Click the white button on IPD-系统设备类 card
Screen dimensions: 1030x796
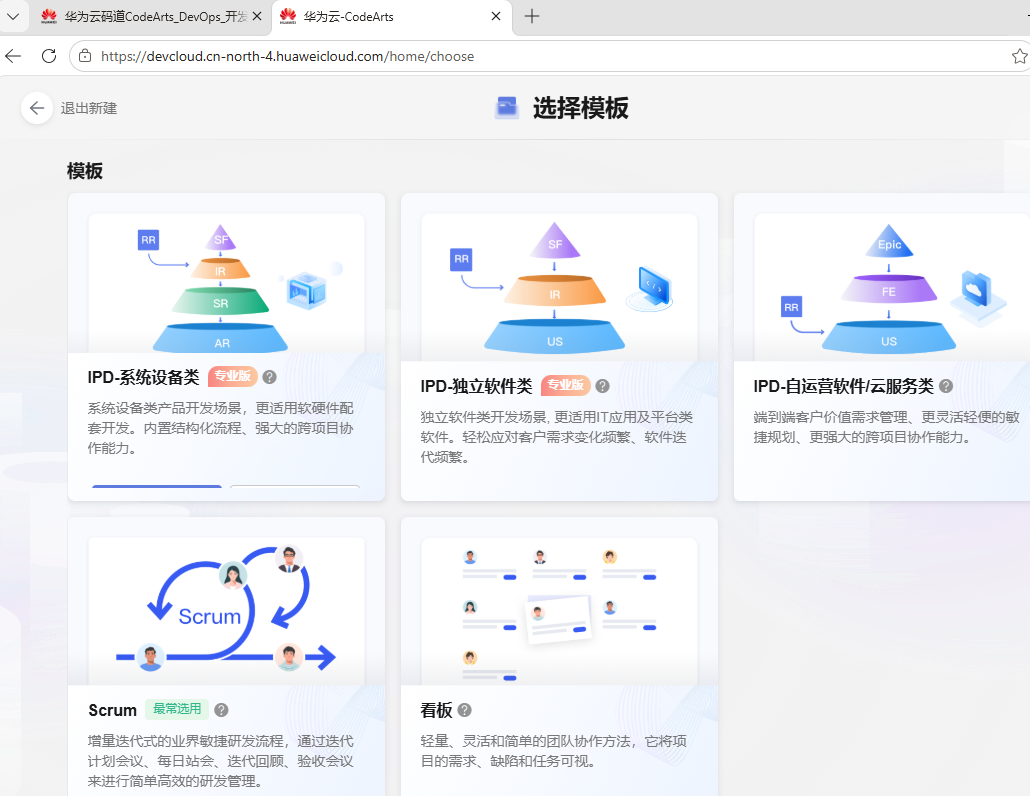pos(295,487)
